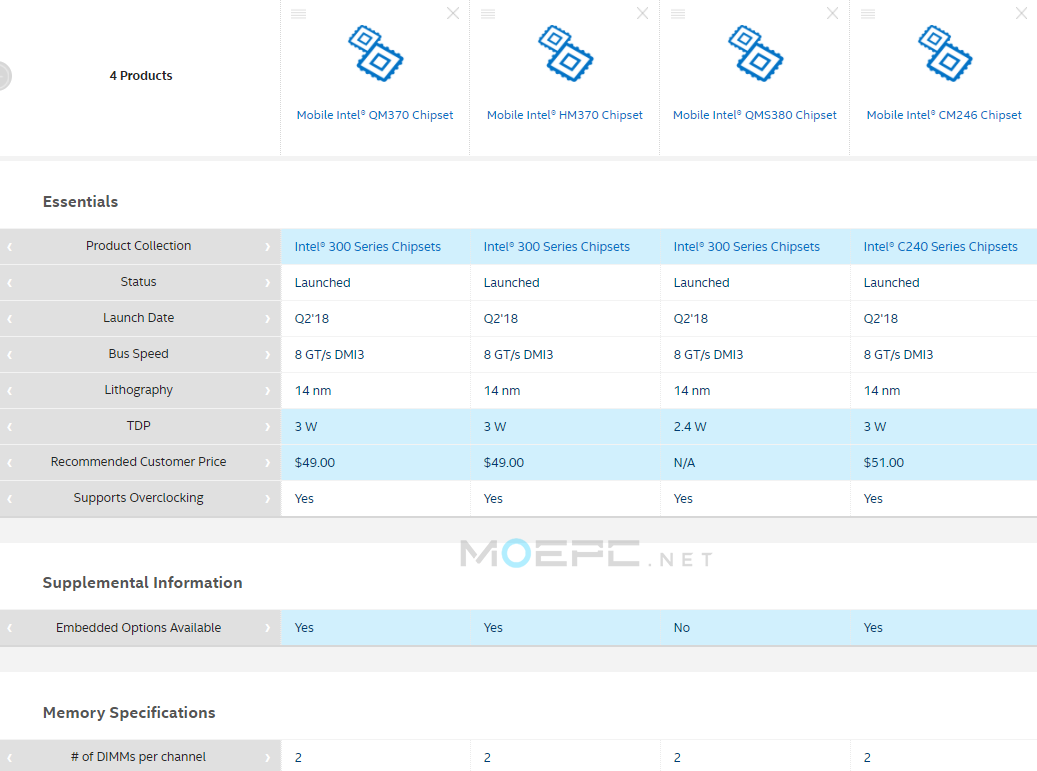Click right chevron on Launch Date row
The image size is (1037, 771).
tap(267, 319)
